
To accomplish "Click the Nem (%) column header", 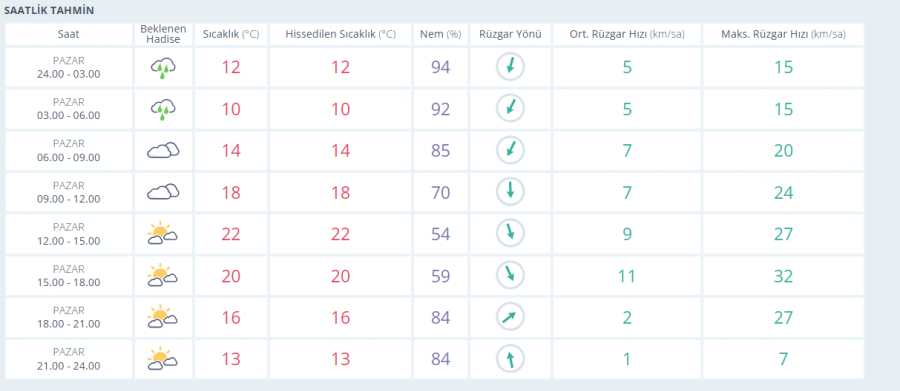I will tap(440, 34).
